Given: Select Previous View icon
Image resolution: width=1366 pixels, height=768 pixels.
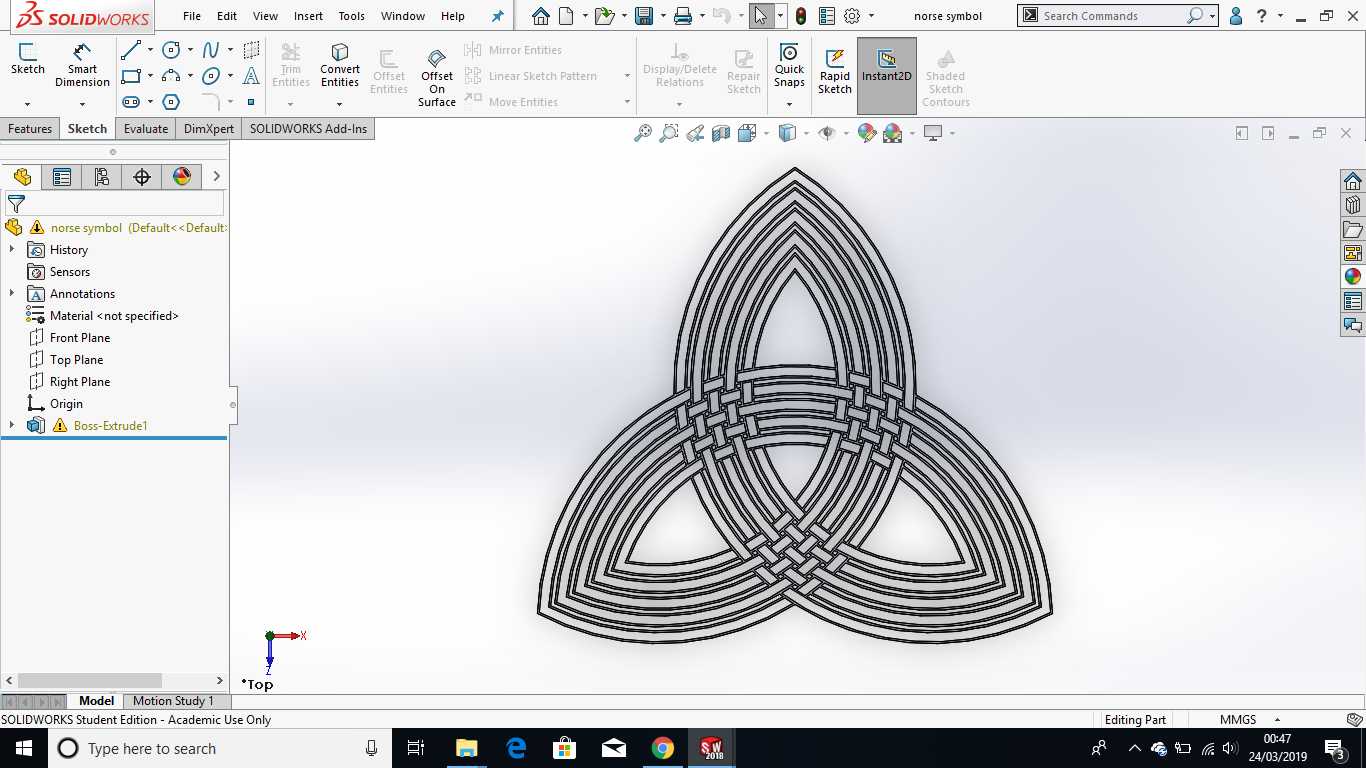Looking at the screenshot, I should (695, 133).
